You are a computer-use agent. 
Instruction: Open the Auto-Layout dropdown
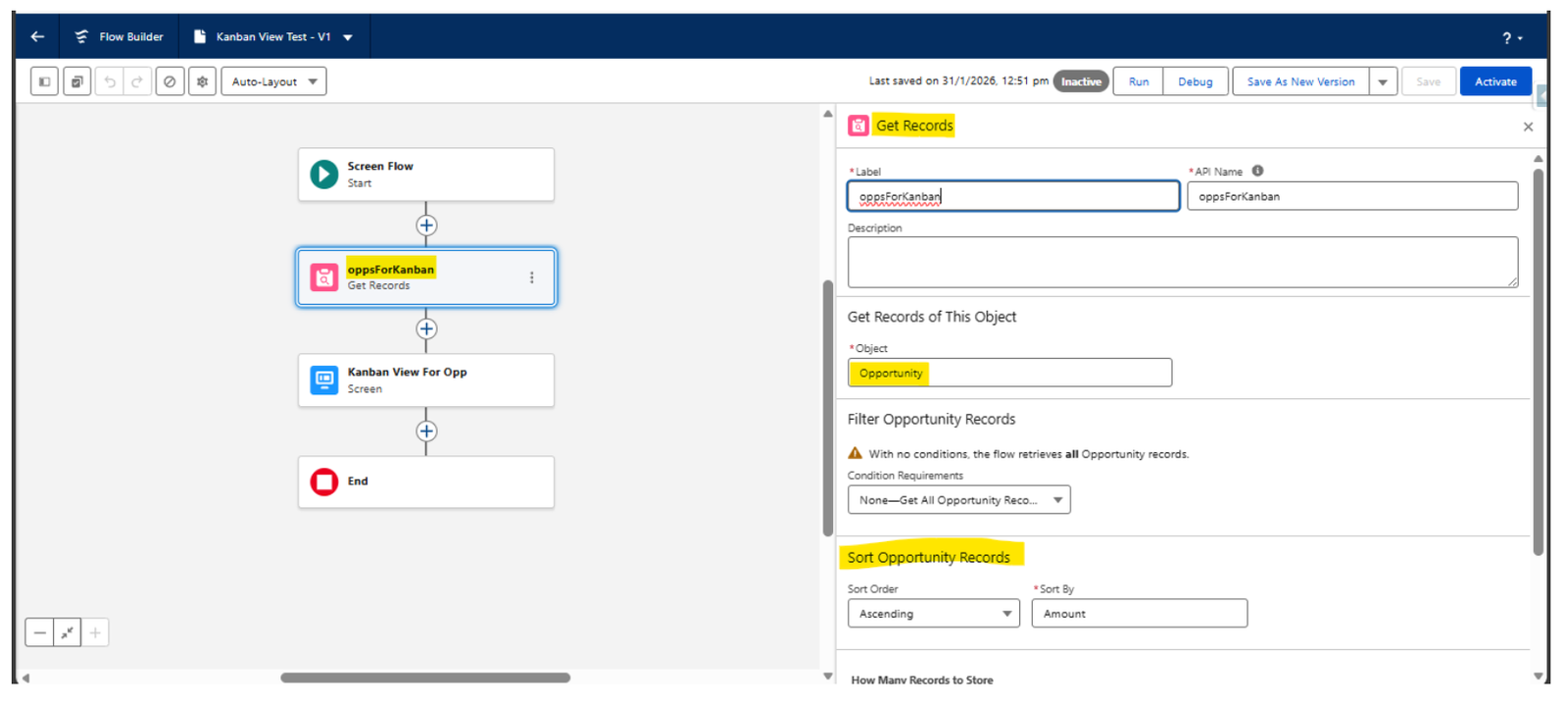273,81
